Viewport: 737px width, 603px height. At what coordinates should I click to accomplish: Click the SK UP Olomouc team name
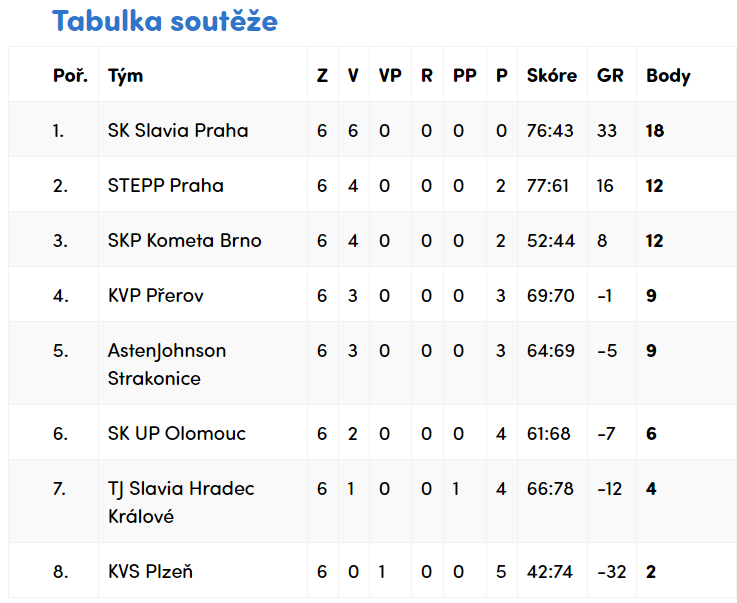point(176,433)
